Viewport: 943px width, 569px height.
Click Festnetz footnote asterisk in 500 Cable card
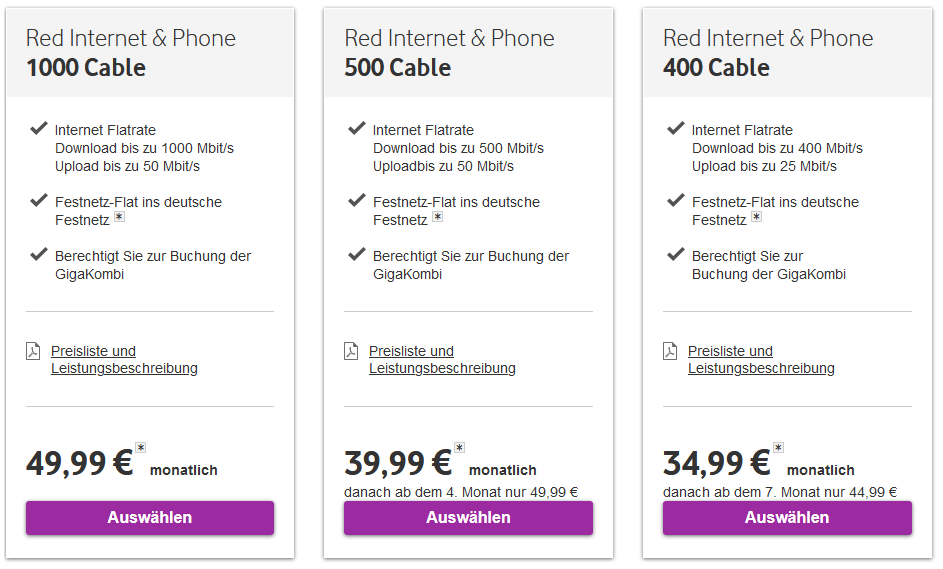pos(437,217)
